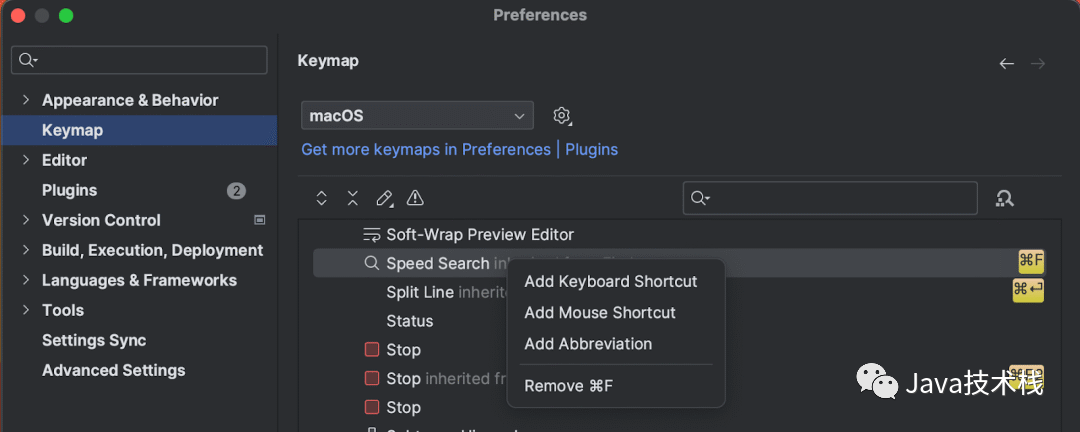
Task: Click the green zoom window button
Action: (x=66, y=15)
